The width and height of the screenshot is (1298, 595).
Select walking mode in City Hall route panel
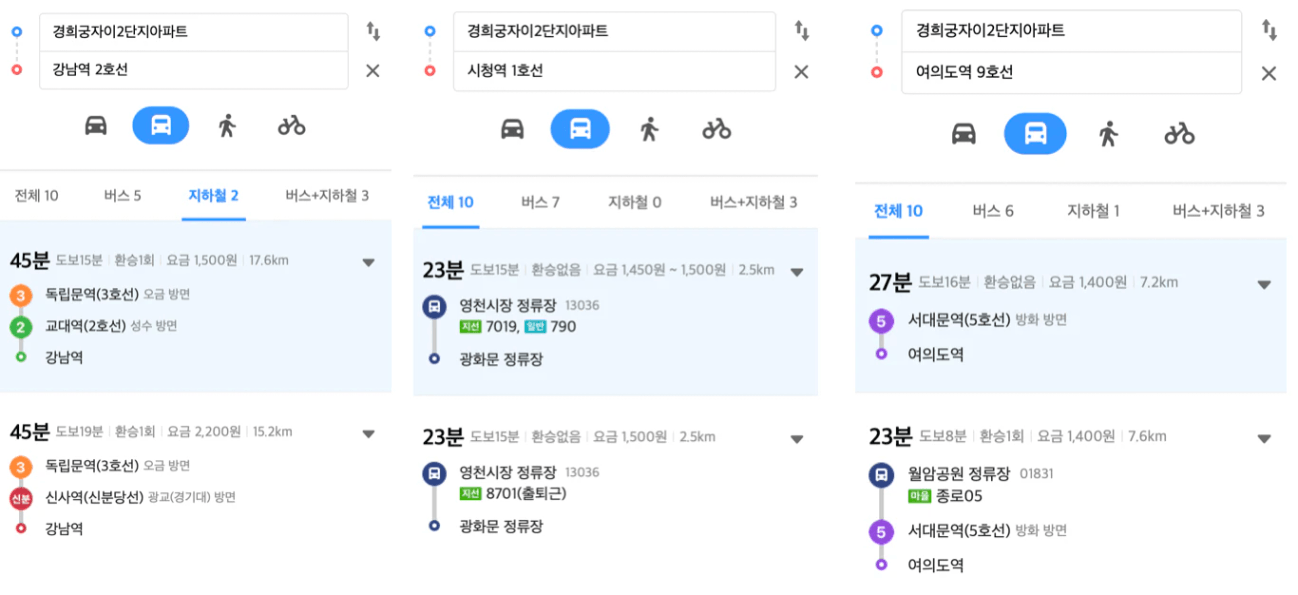[x=649, y=129]
